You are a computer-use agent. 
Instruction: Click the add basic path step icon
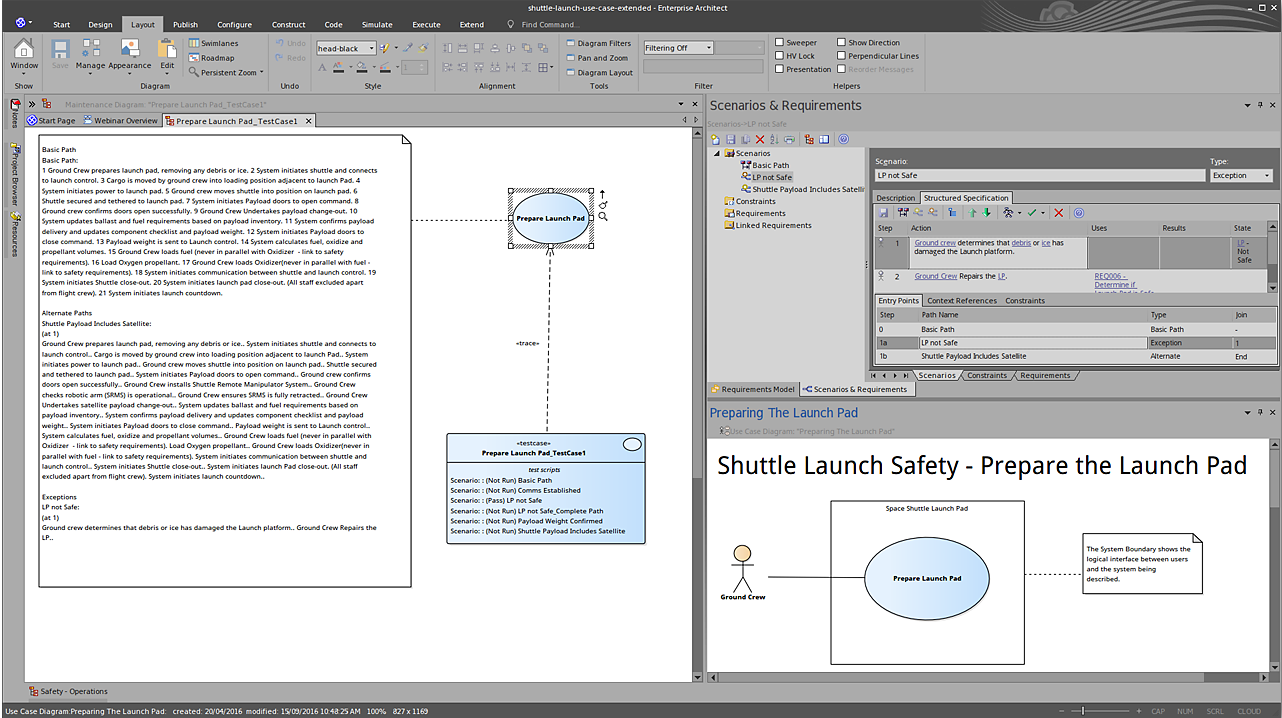(903, 213)
